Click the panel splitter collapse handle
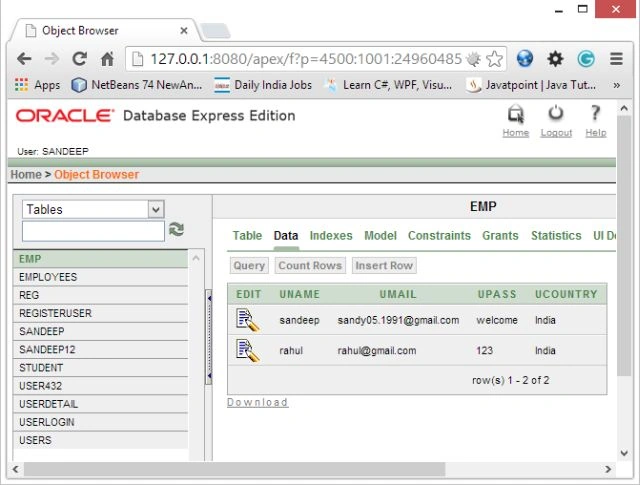The height and width of the screenshot is (485, 640). pos(209,337)
